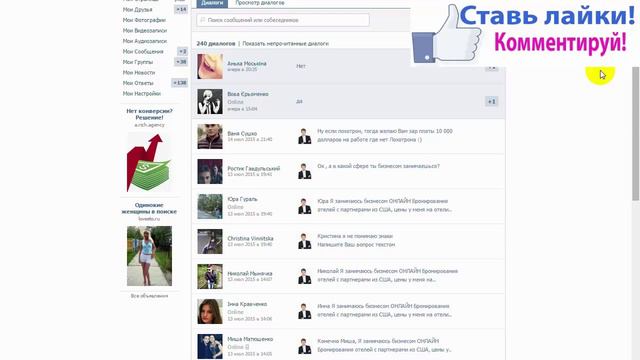Open Мои Аудиозаписи in the sidebar
The height and width of the screenshot is (360, 640).
point(145,41)
